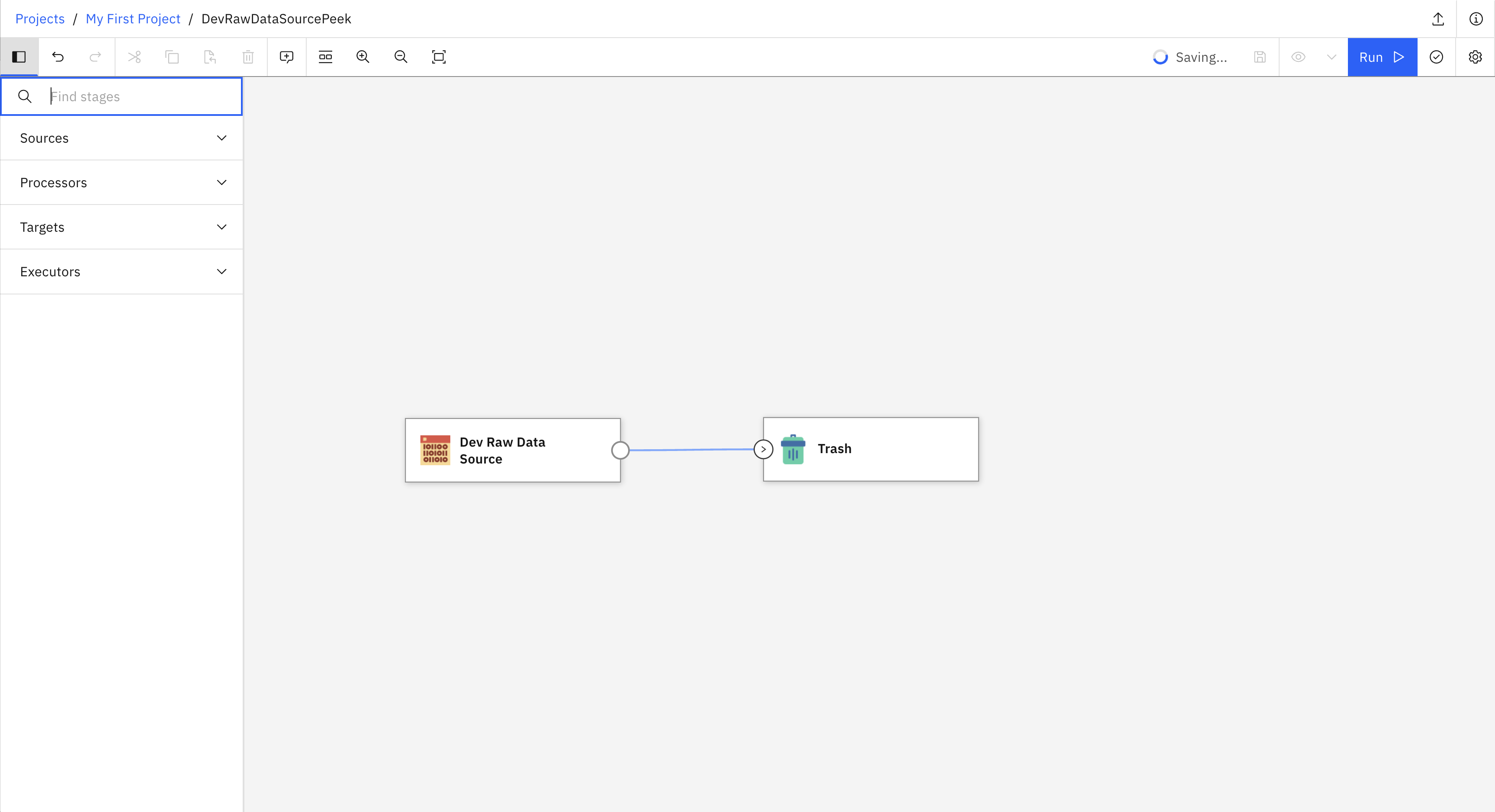
Task: Toggle the preview eye icon
Action: tap(1298, 57)
